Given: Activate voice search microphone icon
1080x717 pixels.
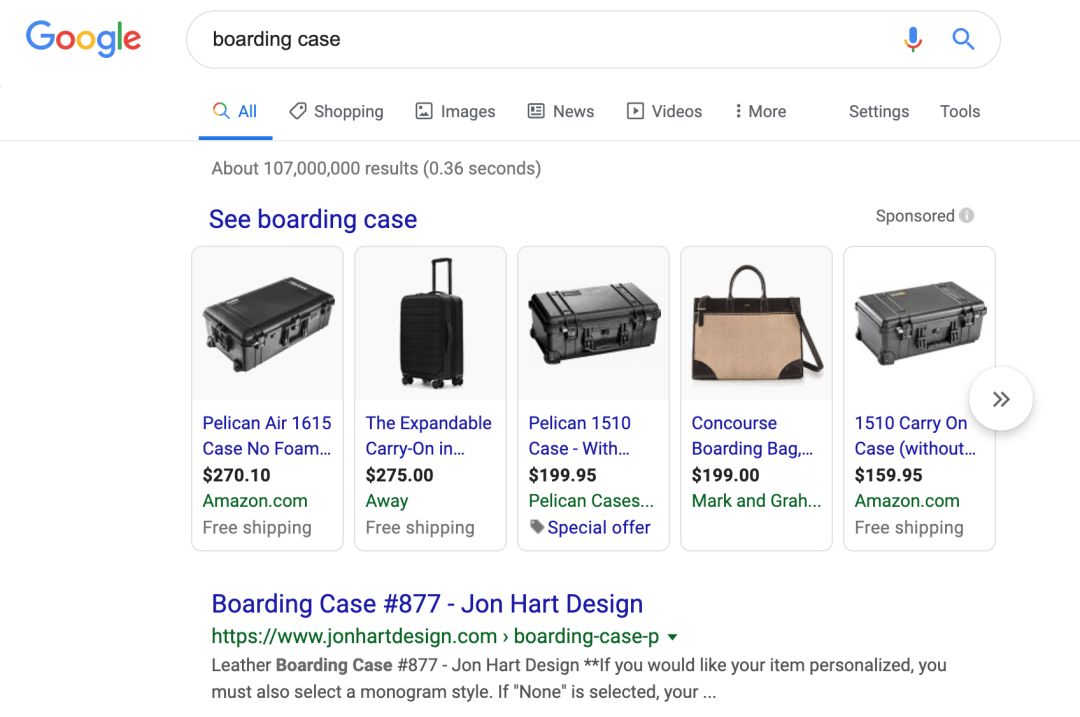Looking at the screenshot, I should click(x=912, y=39).
